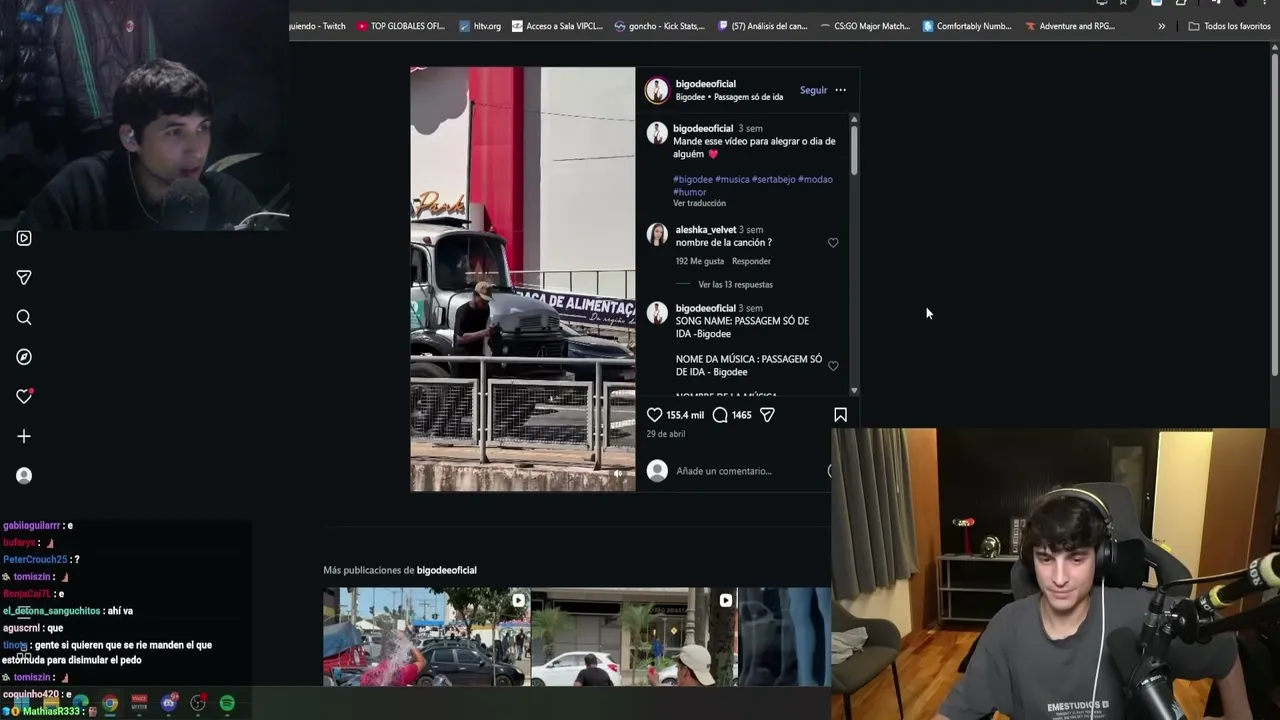
Task: Open profile avatar in Instagram sidebar
Action: (x=24, y=476)
